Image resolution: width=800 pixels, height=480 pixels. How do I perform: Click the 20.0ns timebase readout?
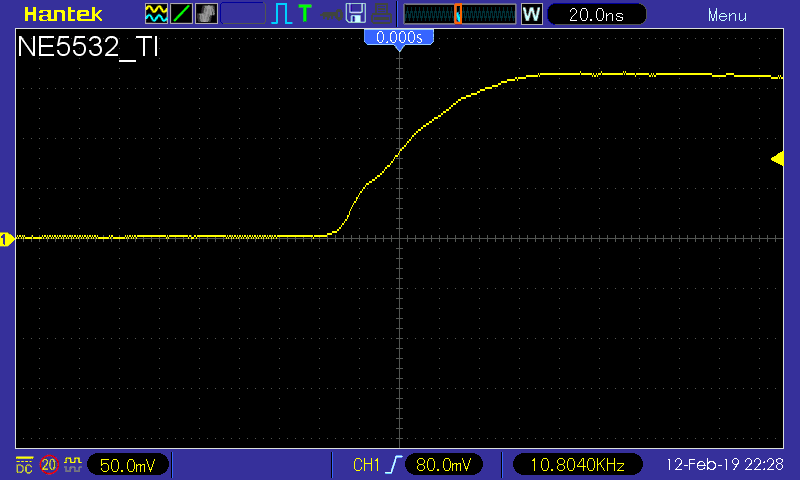pyautogui.click(x=596, y=14)
